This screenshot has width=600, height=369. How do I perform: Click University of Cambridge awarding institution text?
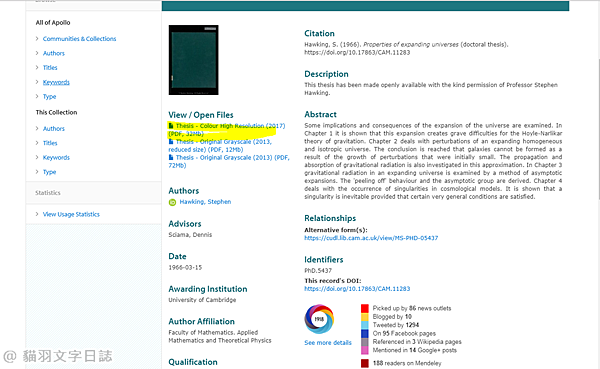pyautogui.click(x=202, y=300)
